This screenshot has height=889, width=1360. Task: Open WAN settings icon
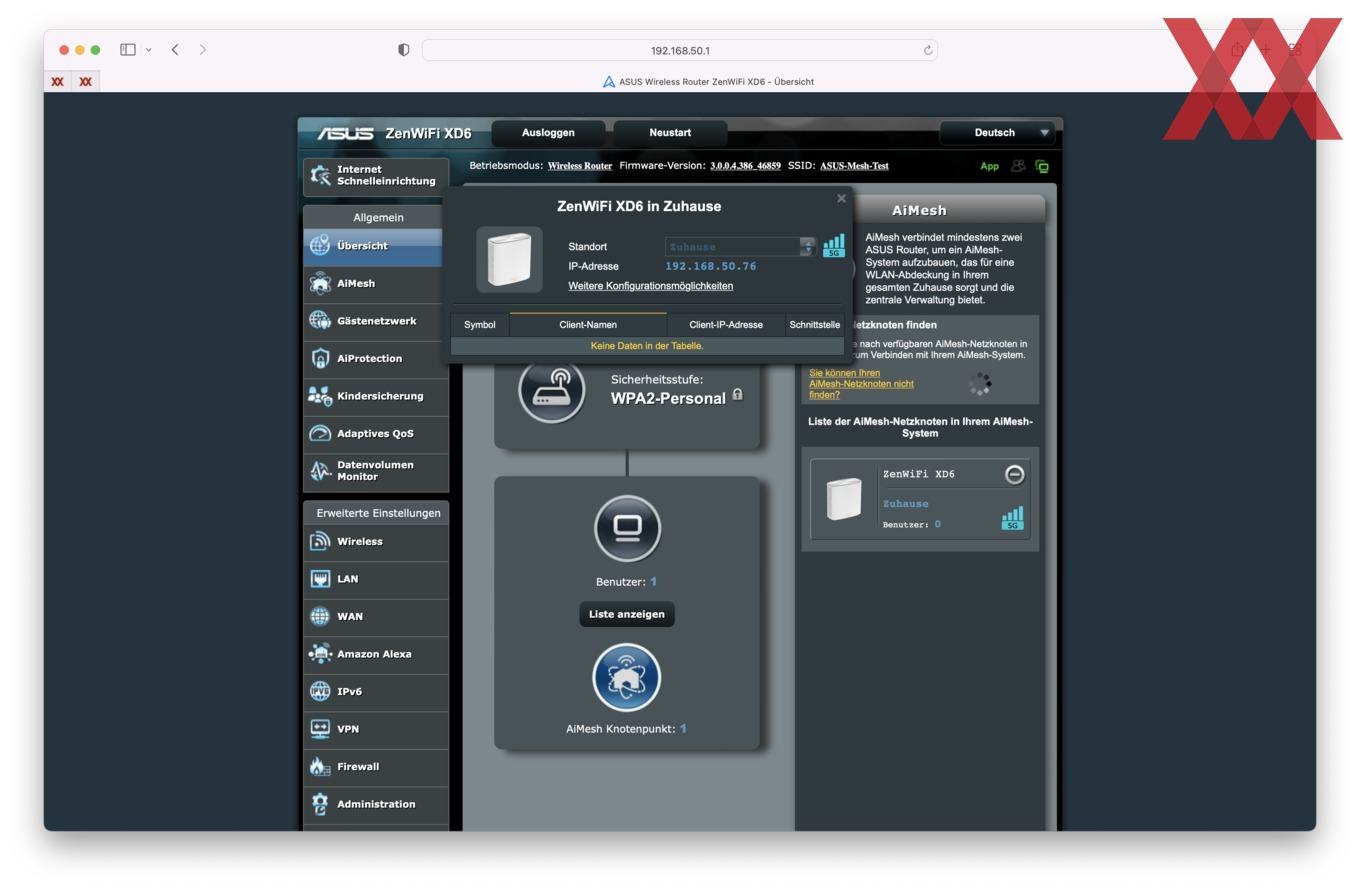(320, 616)
